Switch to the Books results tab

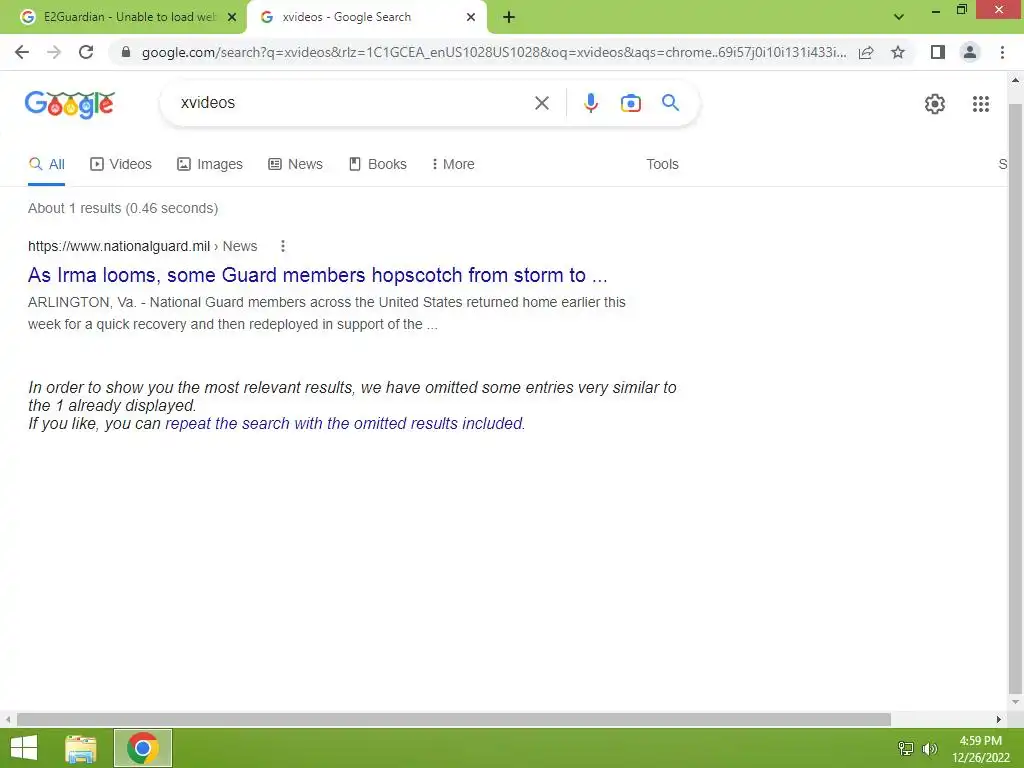(x=377, y=165)
